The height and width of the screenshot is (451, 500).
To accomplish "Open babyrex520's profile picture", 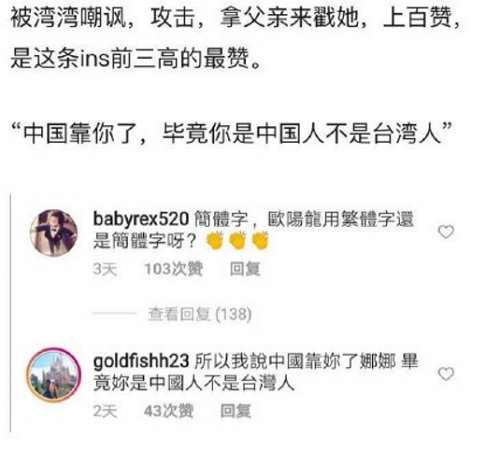I will click(x=54, y=233).
